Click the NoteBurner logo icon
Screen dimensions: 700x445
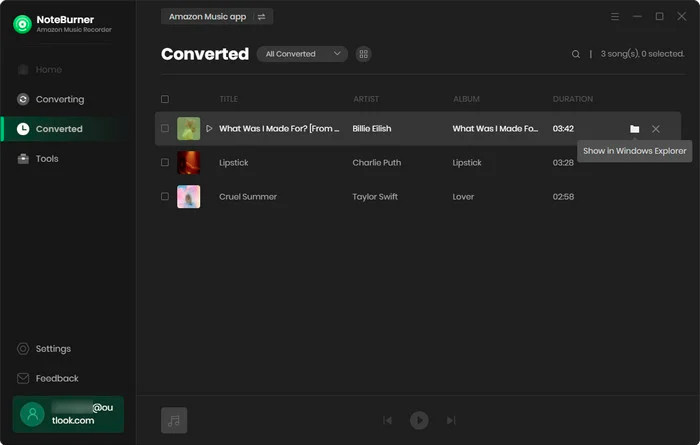coord(22,24)
